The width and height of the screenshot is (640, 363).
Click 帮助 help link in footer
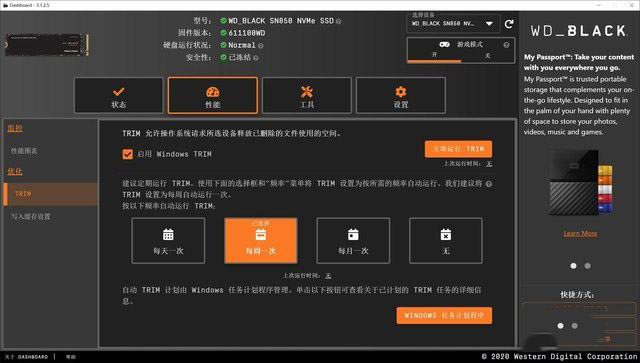click(x=71, y=357)
